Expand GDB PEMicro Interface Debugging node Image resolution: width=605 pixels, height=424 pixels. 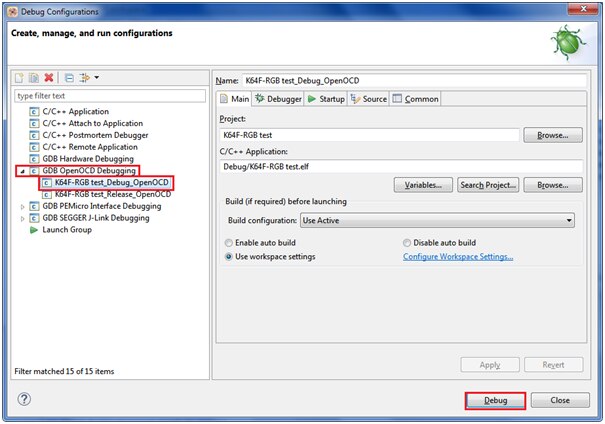coord(22,206)
